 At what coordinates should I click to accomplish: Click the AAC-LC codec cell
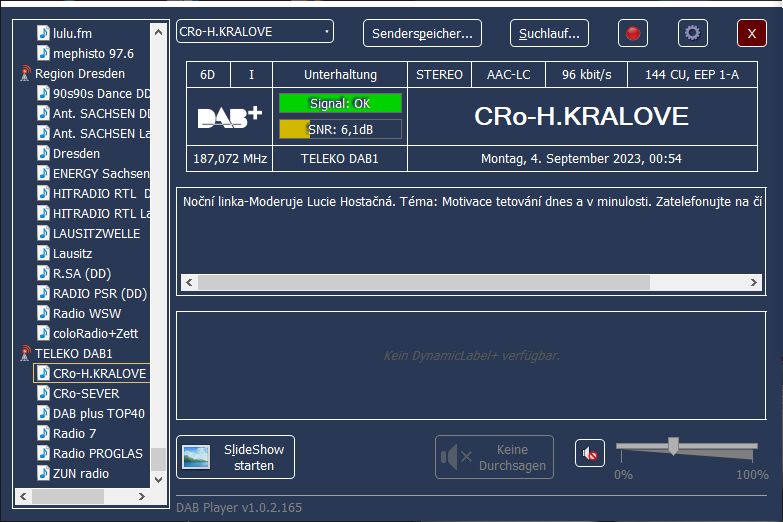(509, 75)
